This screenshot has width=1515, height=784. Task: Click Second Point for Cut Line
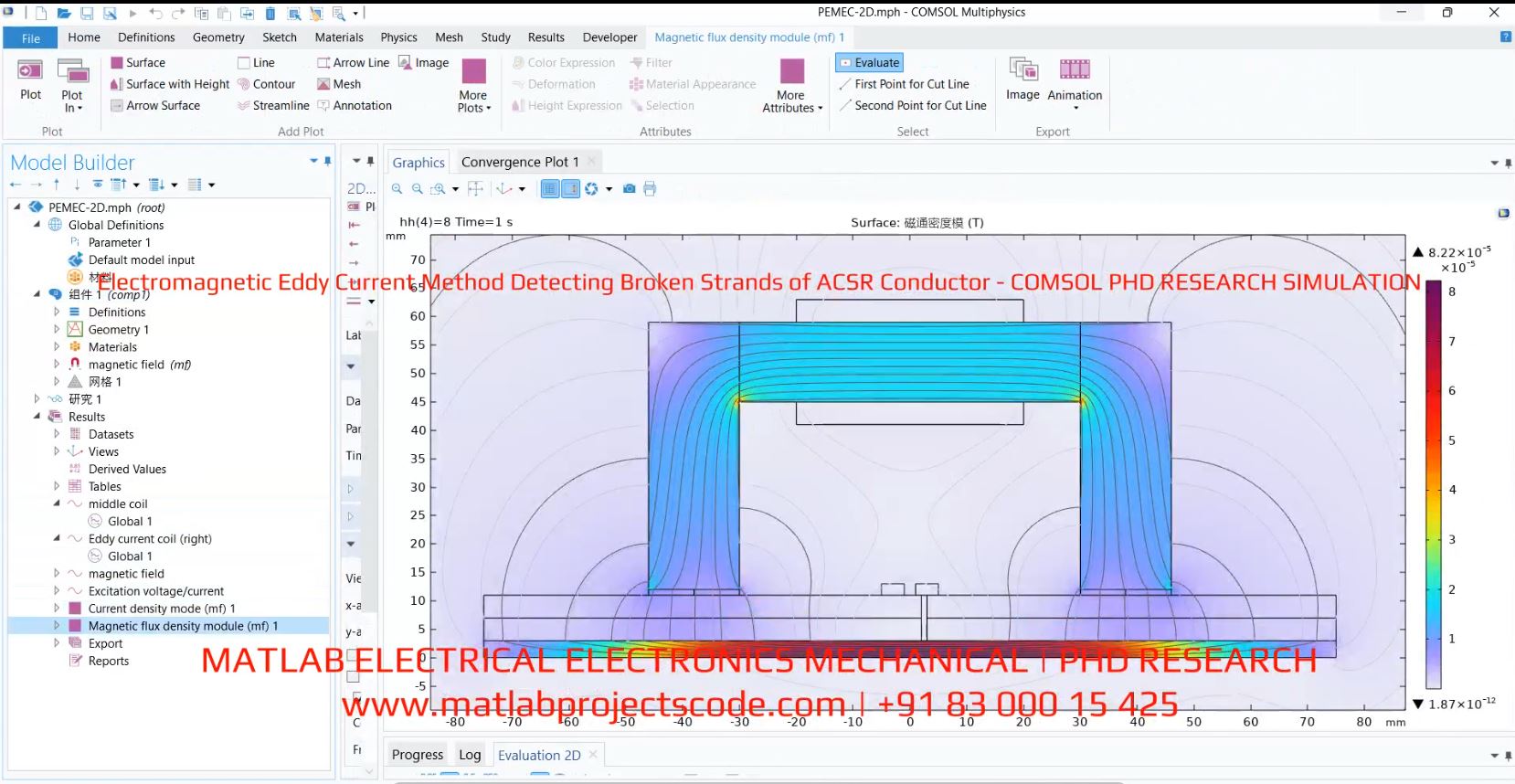tap(912, 106)
